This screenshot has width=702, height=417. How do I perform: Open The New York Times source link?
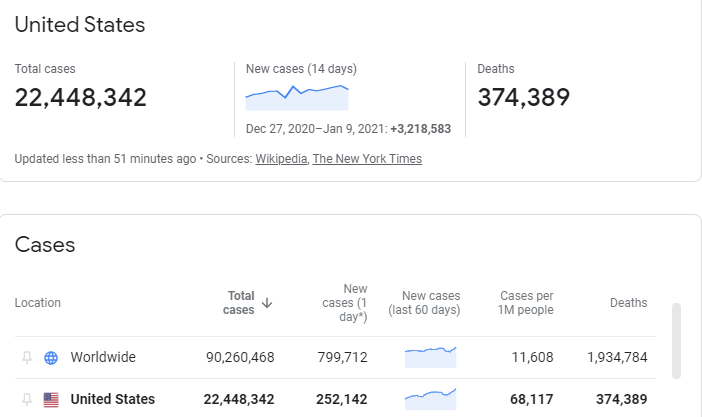click(x=367, y=159)
